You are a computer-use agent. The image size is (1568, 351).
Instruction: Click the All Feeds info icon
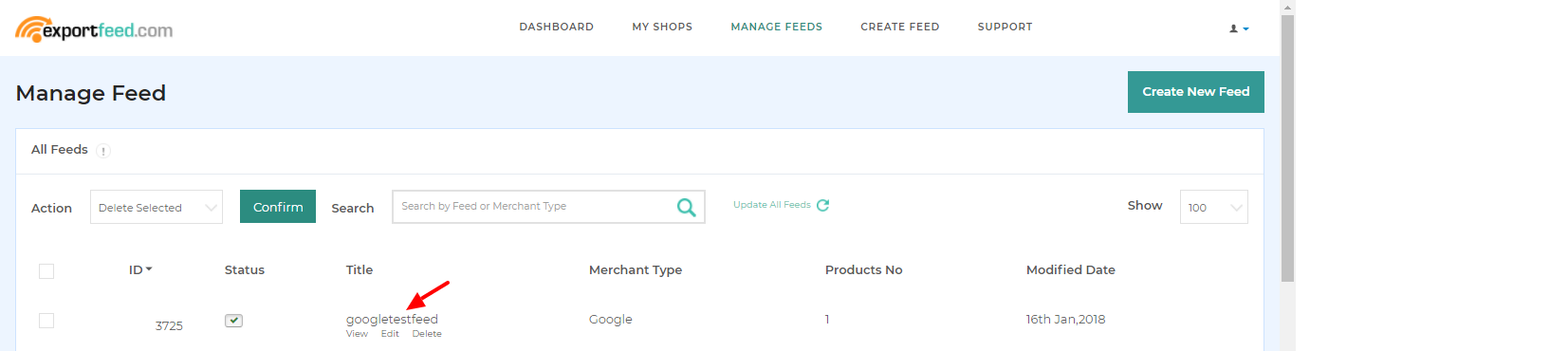pos(103,151)
